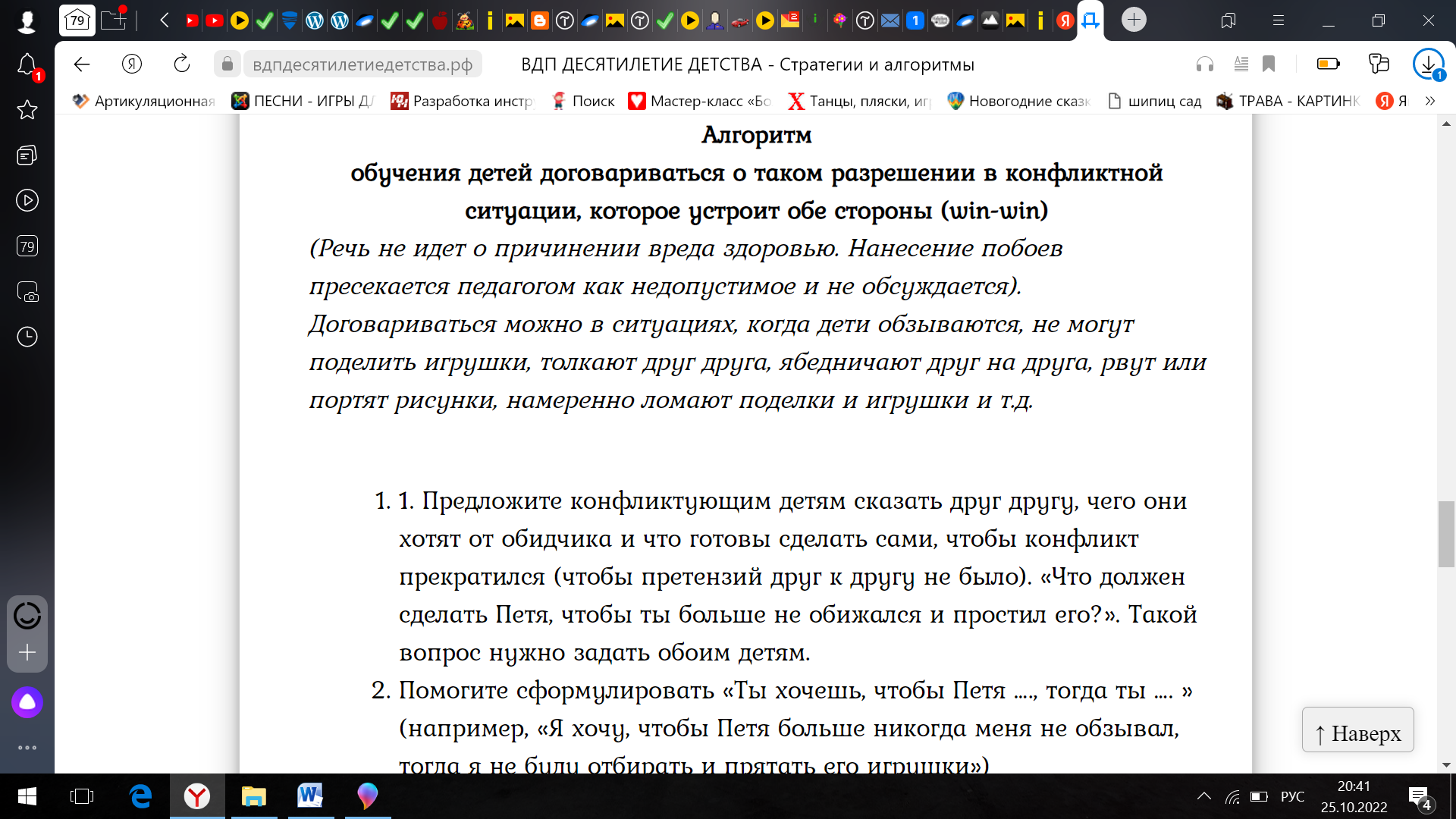The width and height of the screenshot is (1456, 819).
Task: Select the active blue Д tab
Action: pyautogui.click(x=1090, y=21)
